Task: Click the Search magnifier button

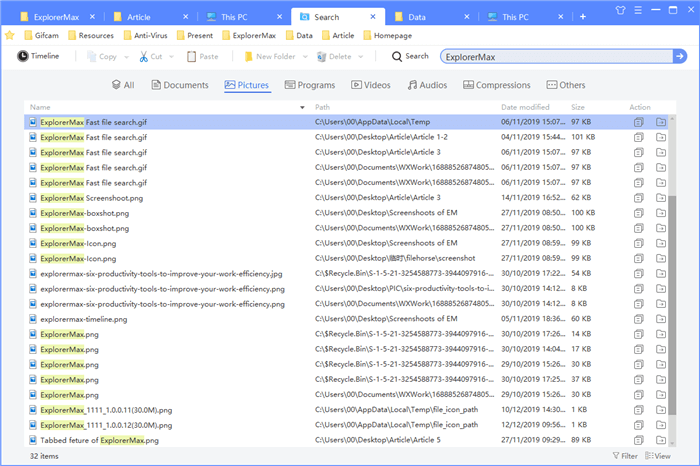Action: 410,56
